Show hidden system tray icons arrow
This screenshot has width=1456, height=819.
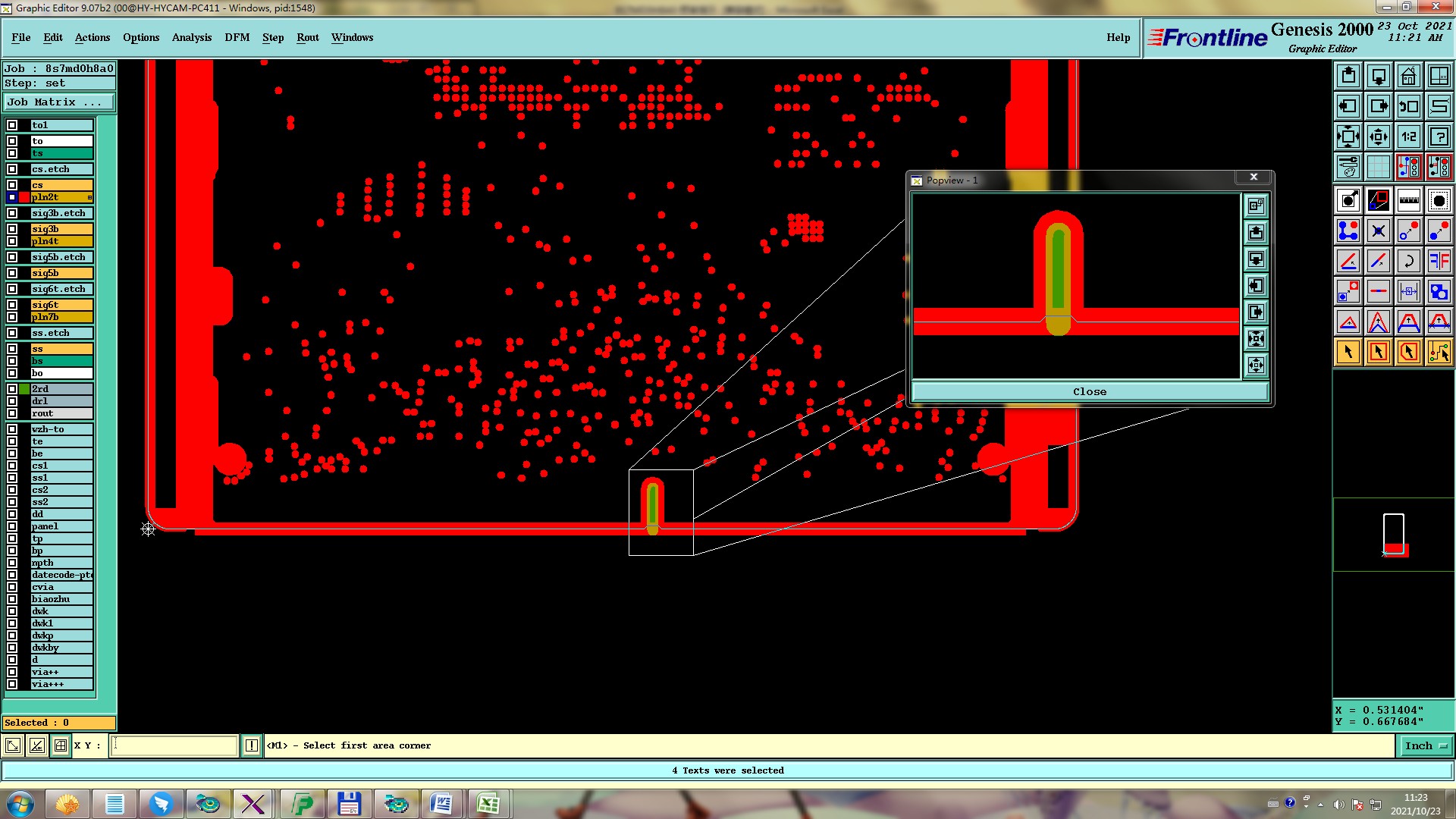point(1320,805)
